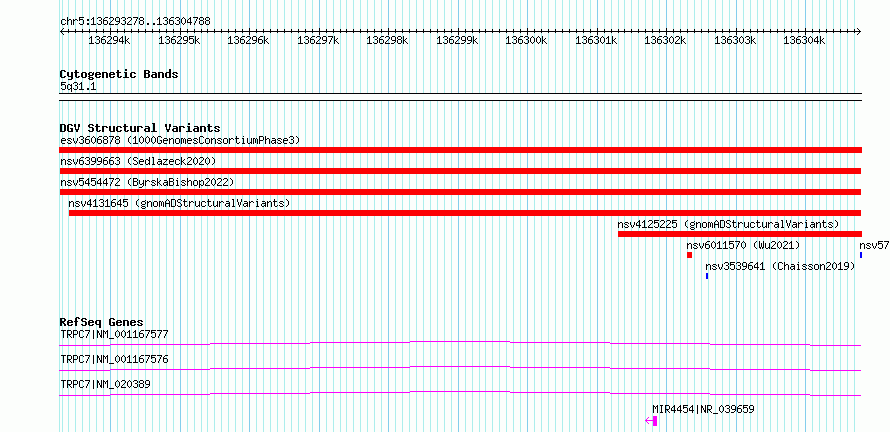Image resolution: width=890 pixels, height=432 pixels.
Task: Click the 136299k ruler tick label
Action: point(457,40)
